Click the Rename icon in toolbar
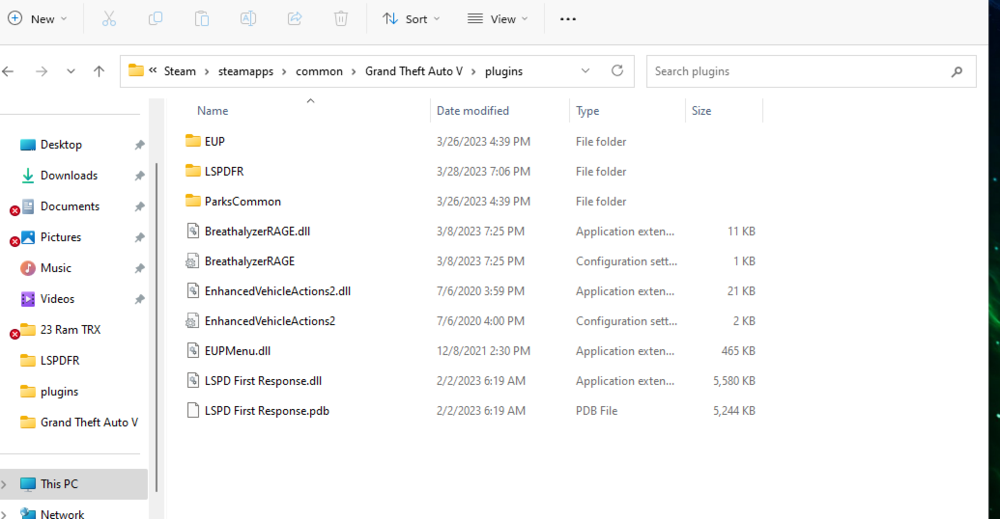The width and height of the screenshot is (1000, 519). click(248, 19)
